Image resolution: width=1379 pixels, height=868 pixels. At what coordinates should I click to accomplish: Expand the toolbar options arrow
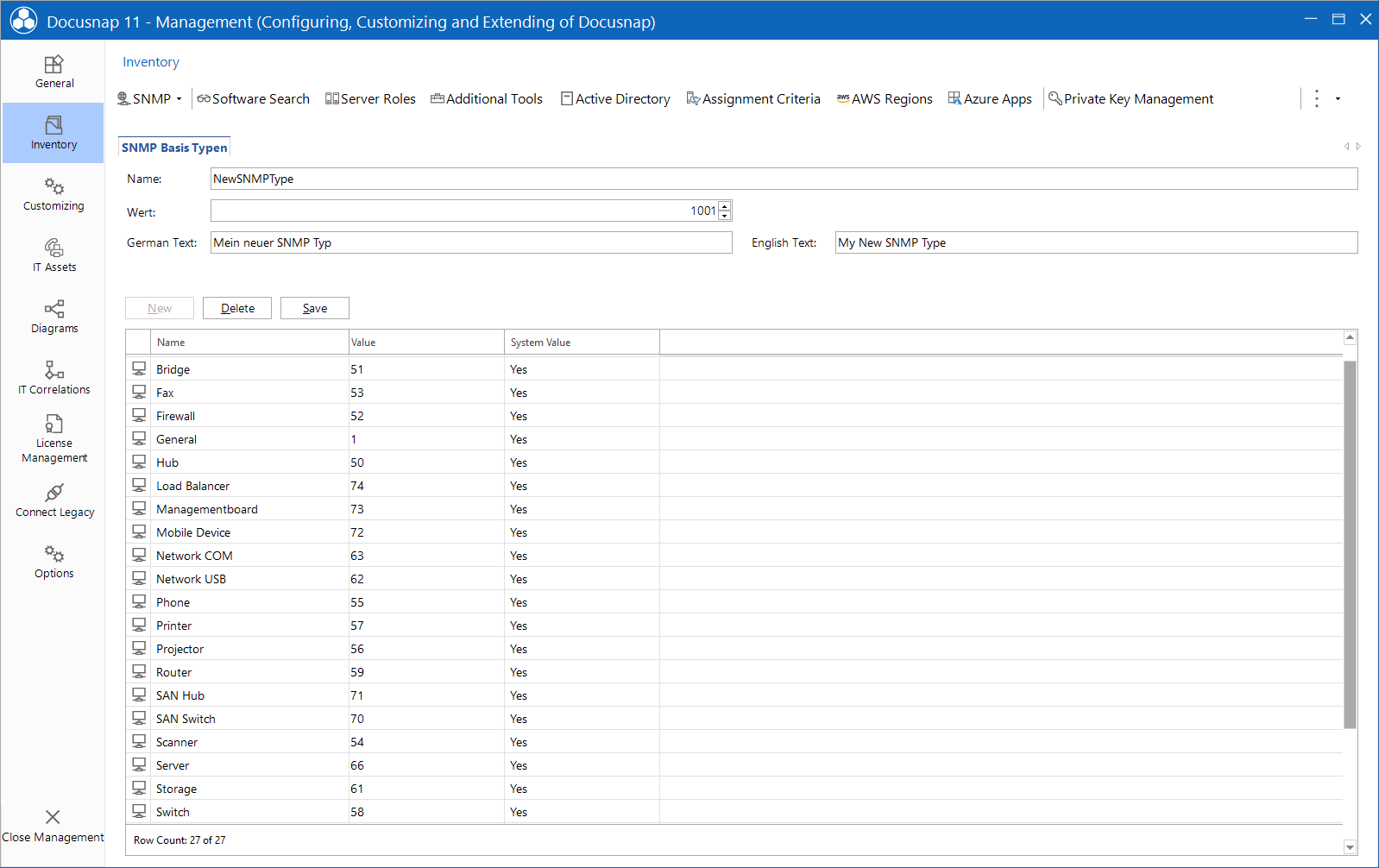point(1338,98)
